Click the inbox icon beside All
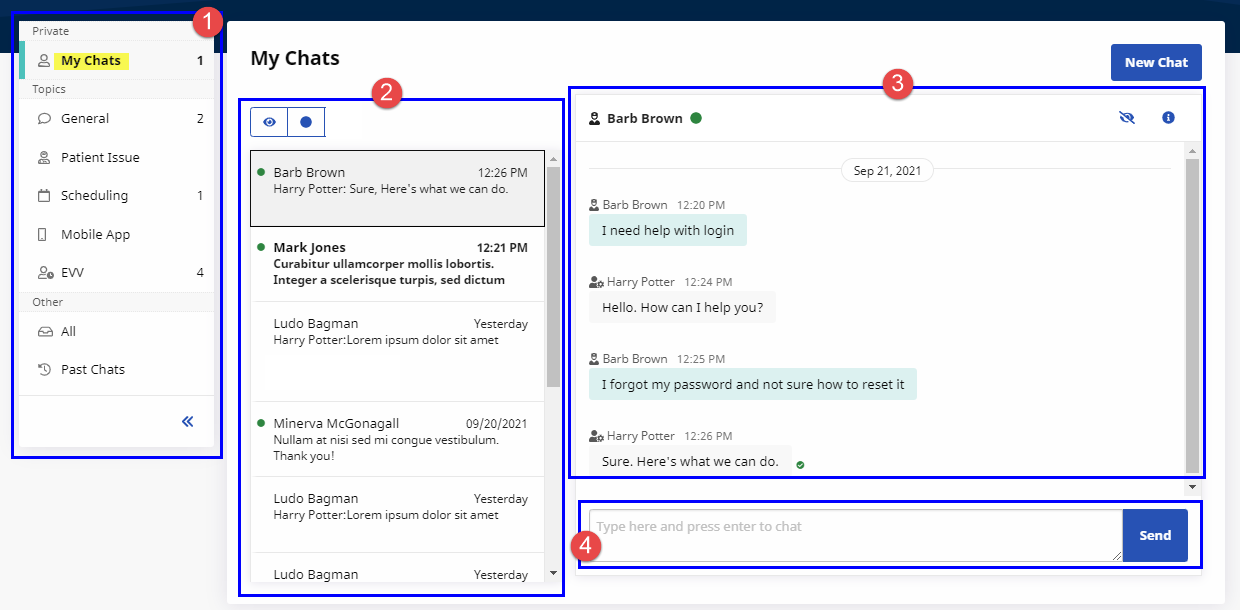 44,332
